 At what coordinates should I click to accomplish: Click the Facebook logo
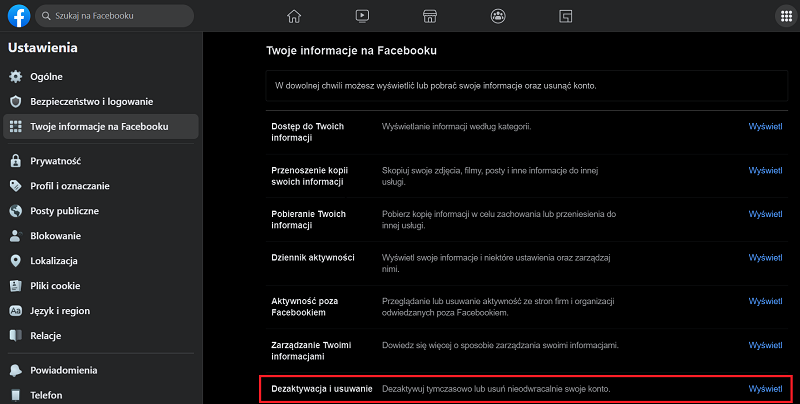click(x=19, y=16)
